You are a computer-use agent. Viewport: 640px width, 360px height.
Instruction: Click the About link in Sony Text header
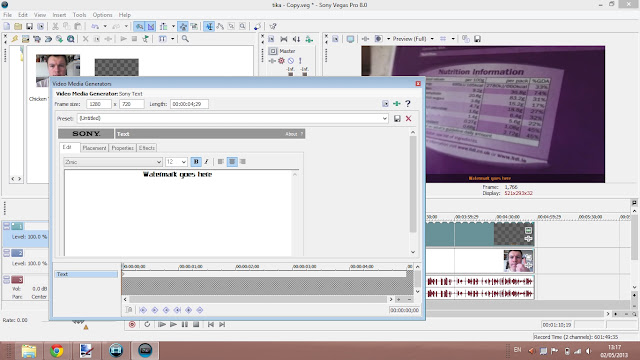(x=291, y=134)
